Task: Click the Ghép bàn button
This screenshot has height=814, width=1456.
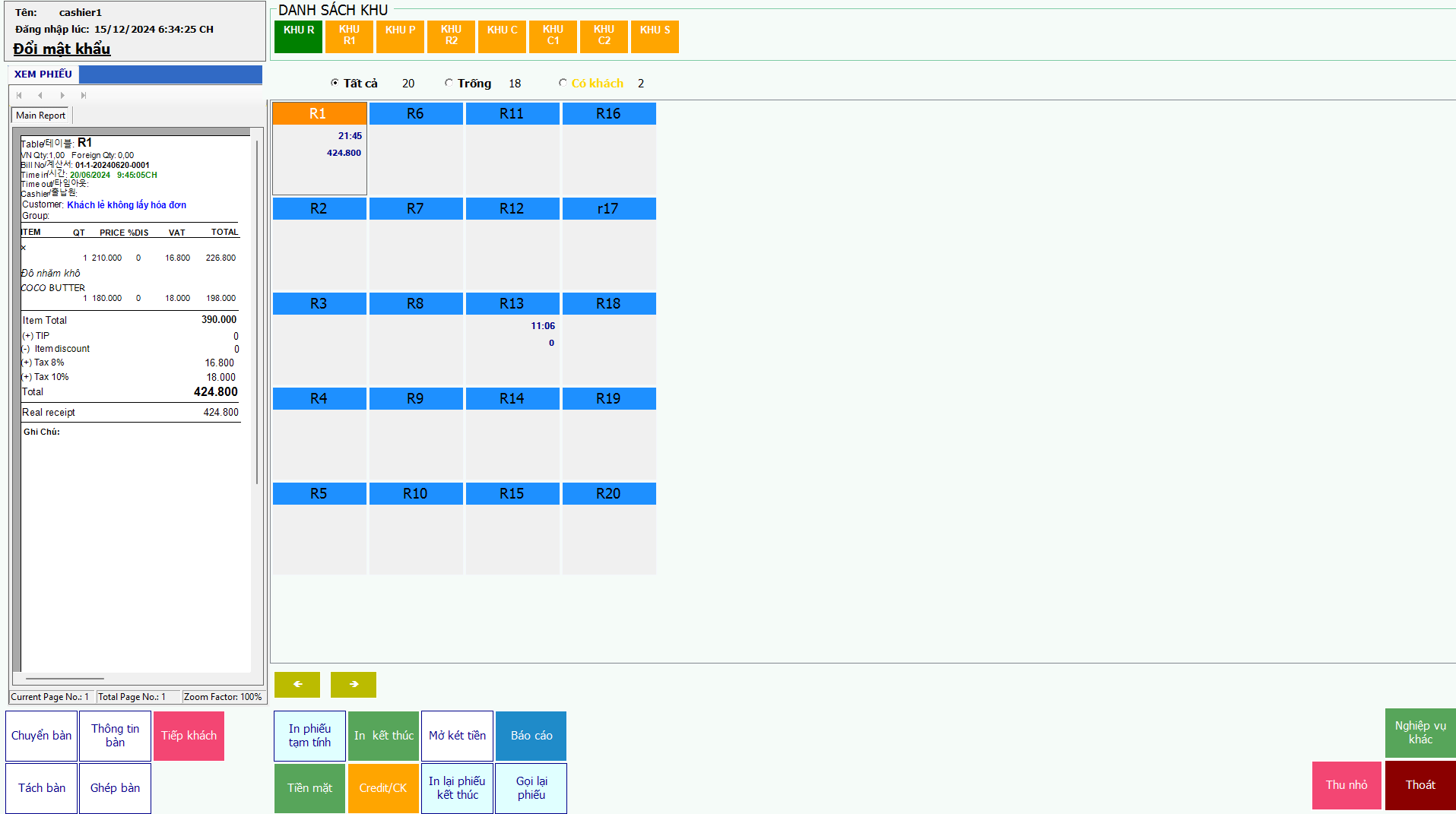Action: tap(115, 788)
